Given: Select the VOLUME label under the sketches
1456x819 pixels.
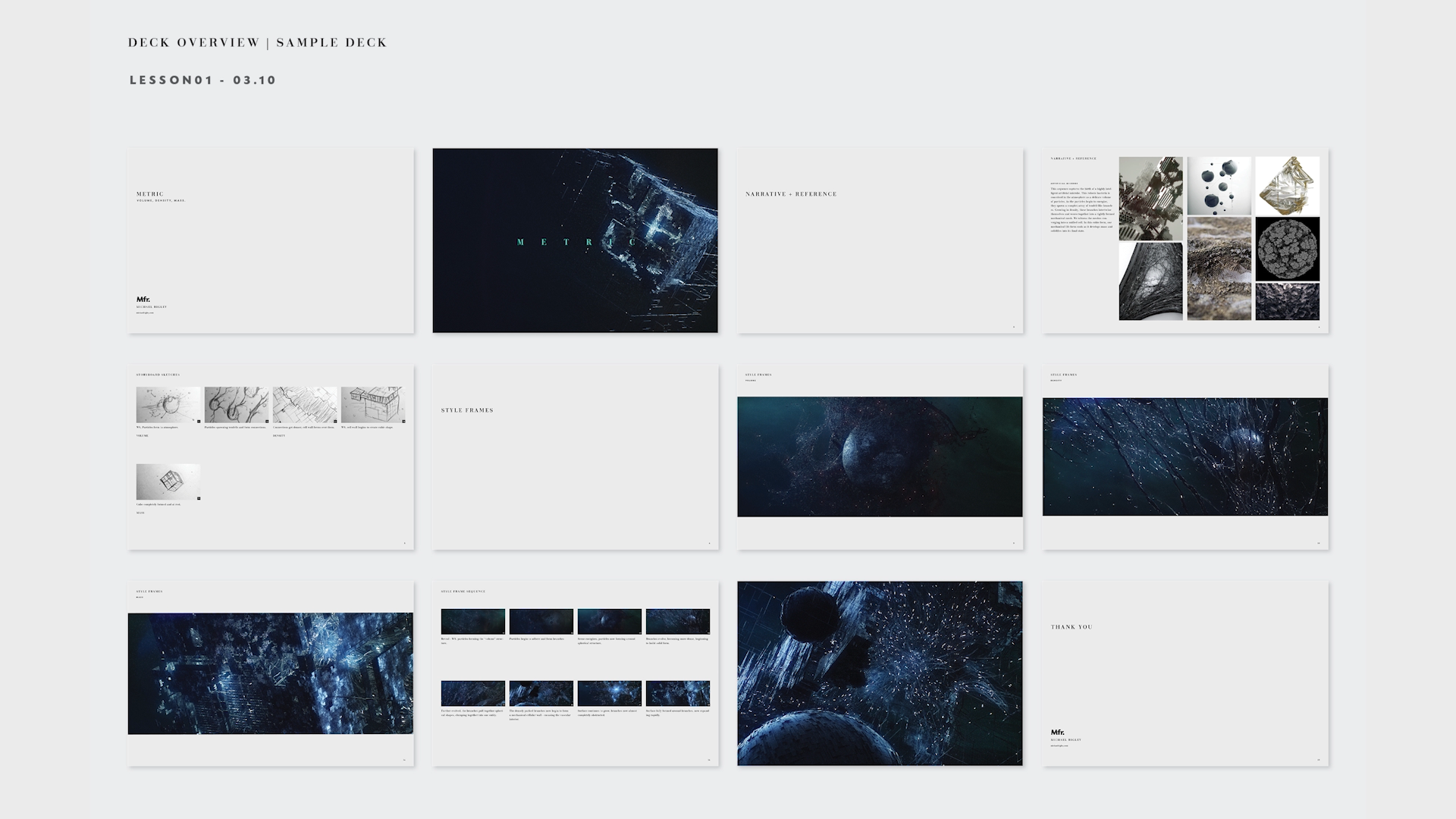Looking at the screenshot, I should (142, 436).
